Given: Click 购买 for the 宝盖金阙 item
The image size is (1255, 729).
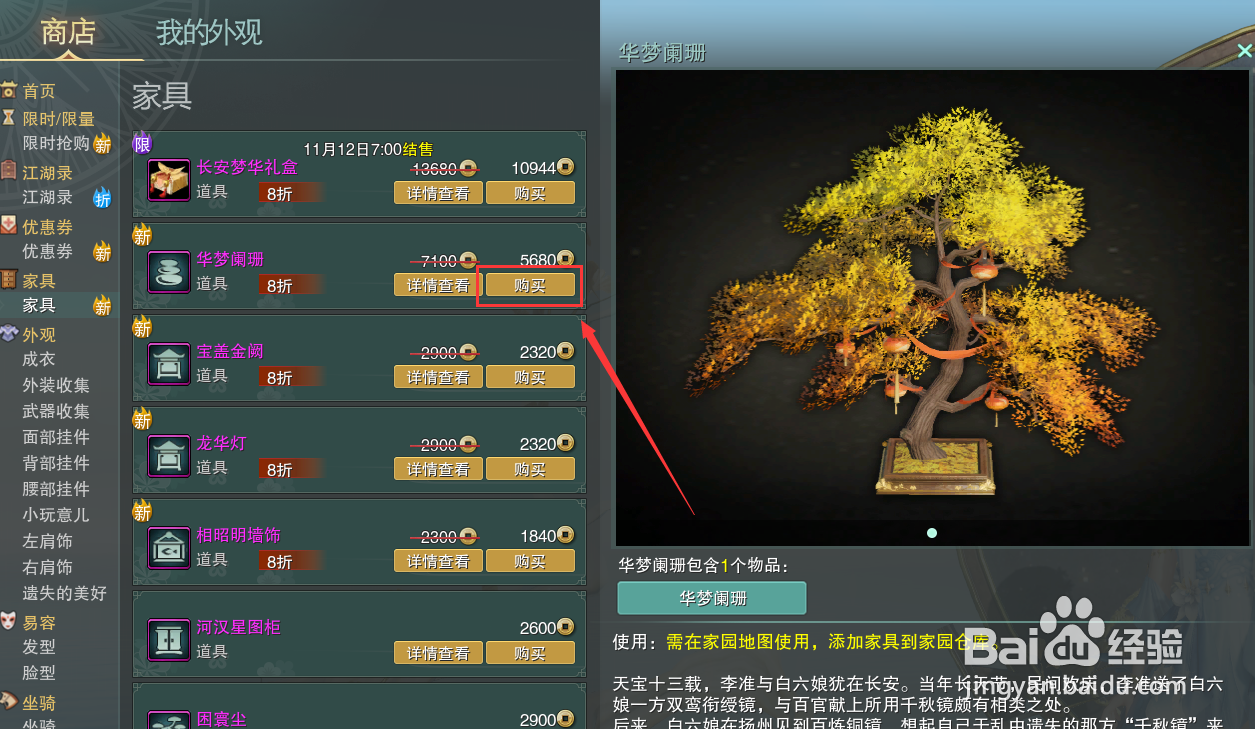Looking at the screenshot, I should pos(530,377).
